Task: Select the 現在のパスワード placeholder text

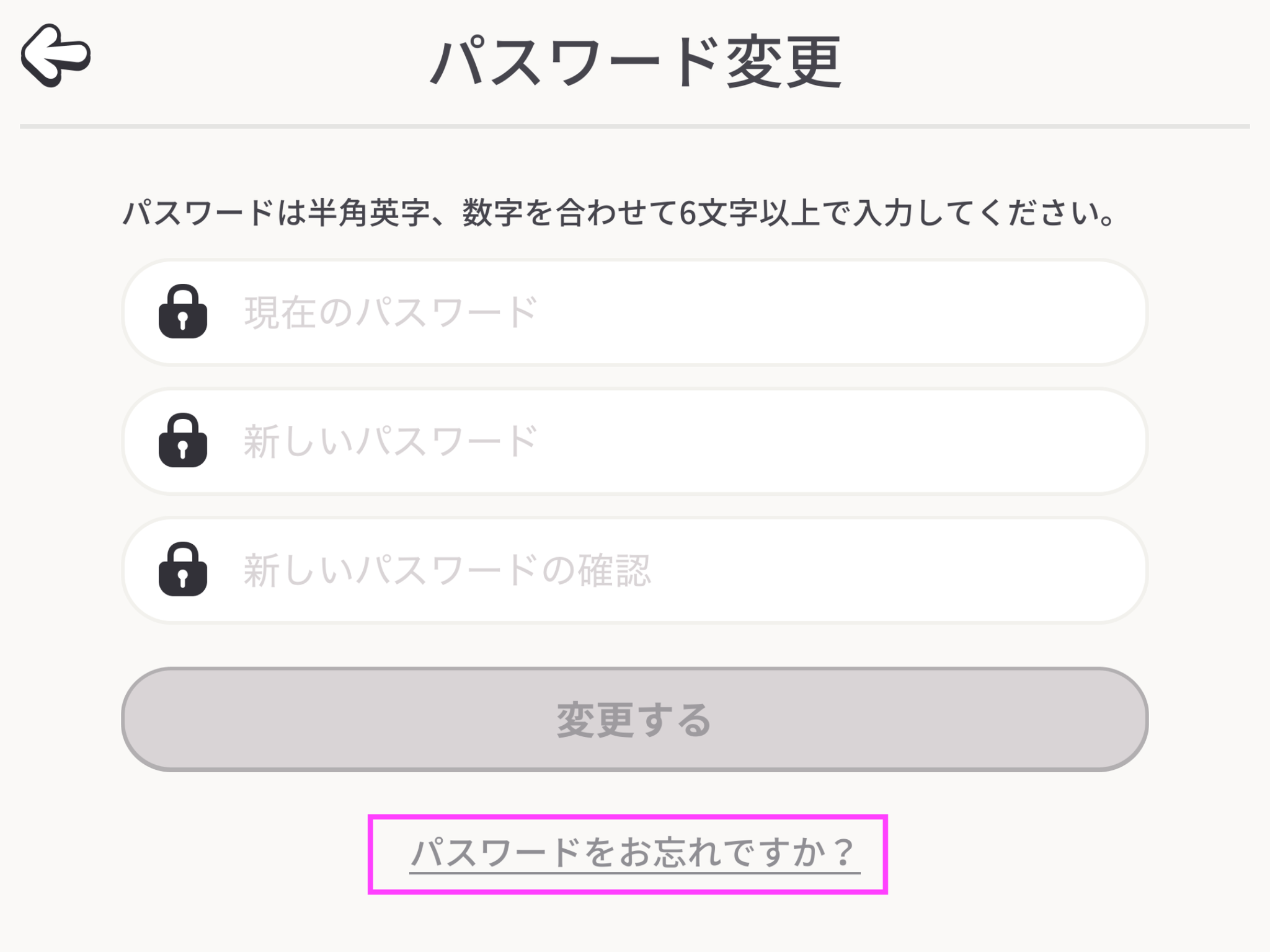Action: point(391,312)
